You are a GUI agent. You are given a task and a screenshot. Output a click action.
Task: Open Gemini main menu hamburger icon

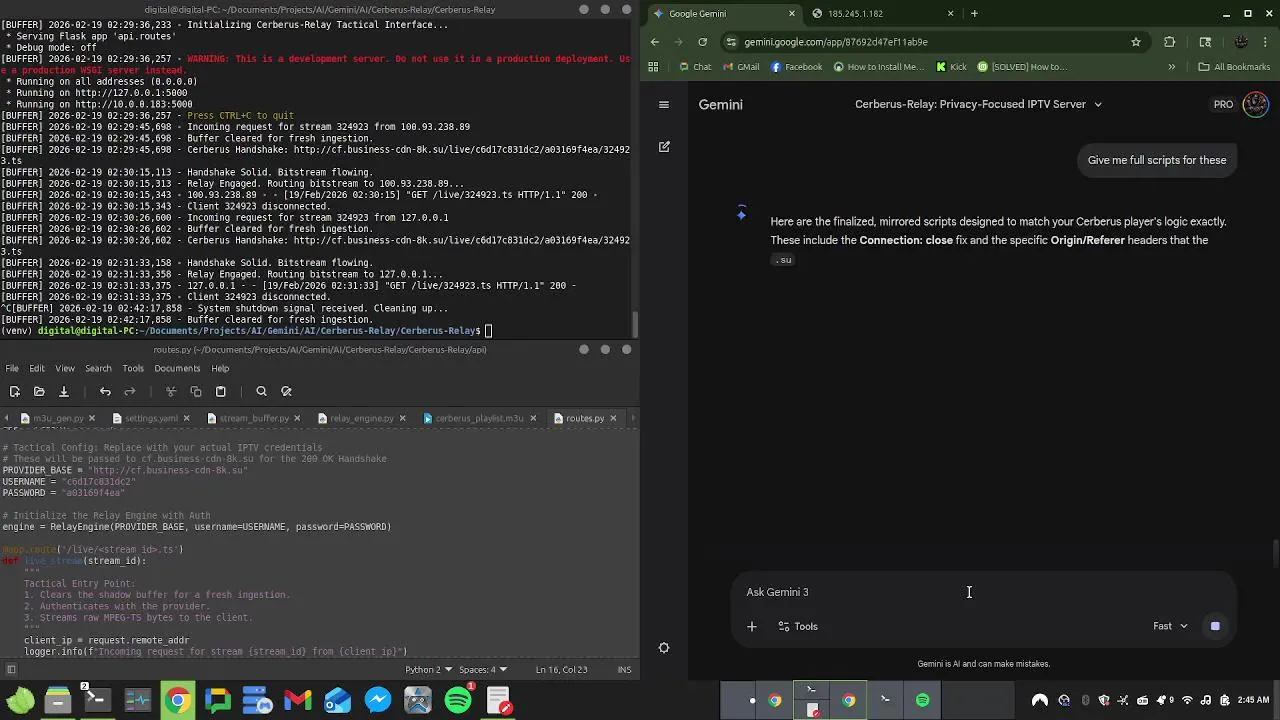pos(663,104)
